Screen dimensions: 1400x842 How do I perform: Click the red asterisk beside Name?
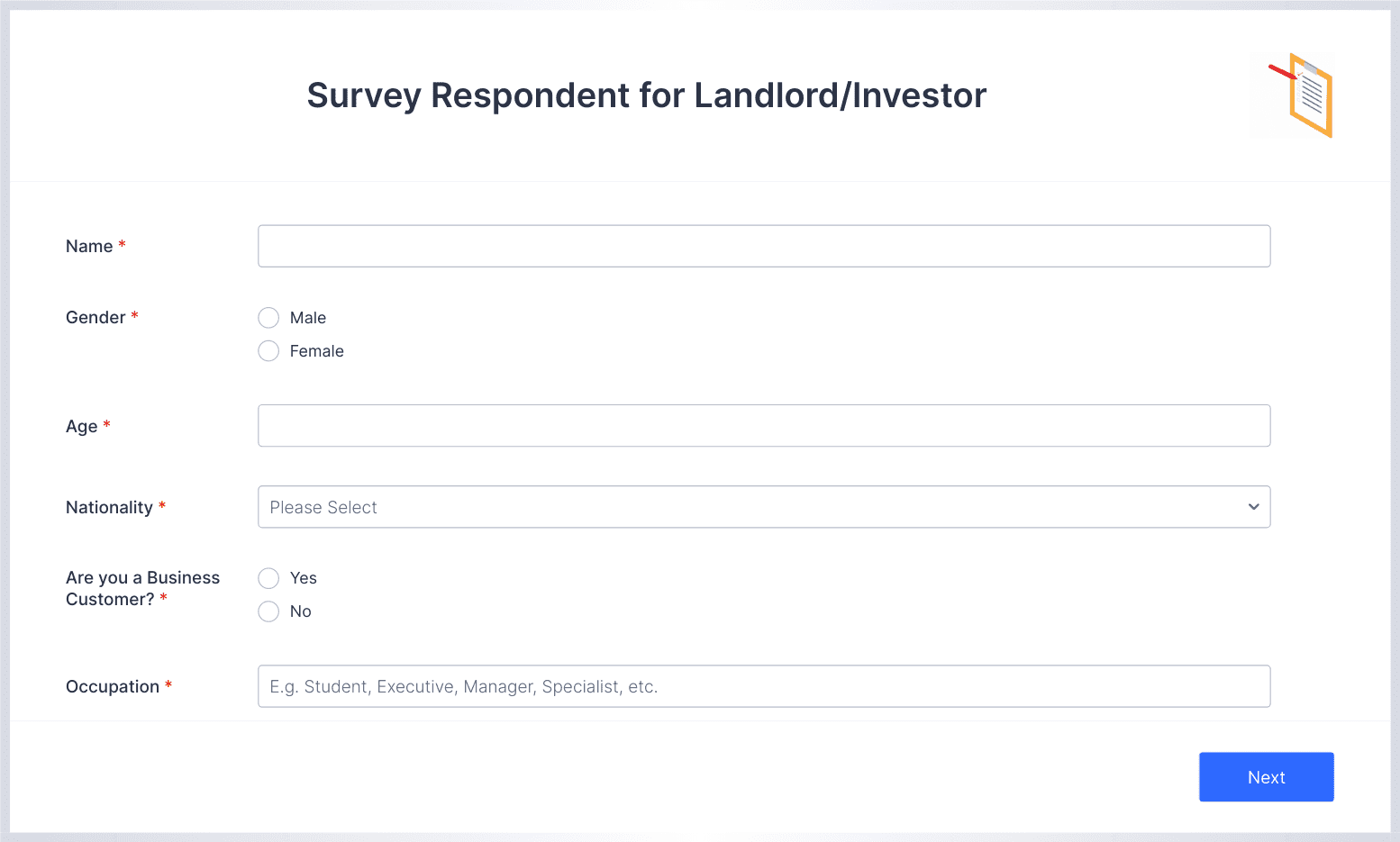click(123, 244)
